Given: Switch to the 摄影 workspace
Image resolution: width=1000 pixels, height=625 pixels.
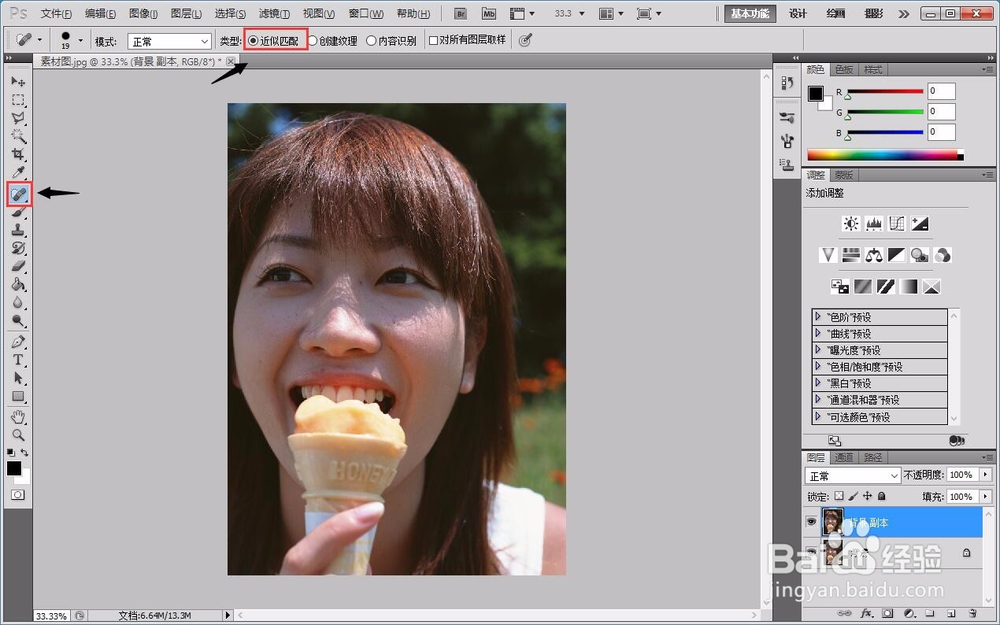Looking at the screenshot, I should tap(873, 13).
